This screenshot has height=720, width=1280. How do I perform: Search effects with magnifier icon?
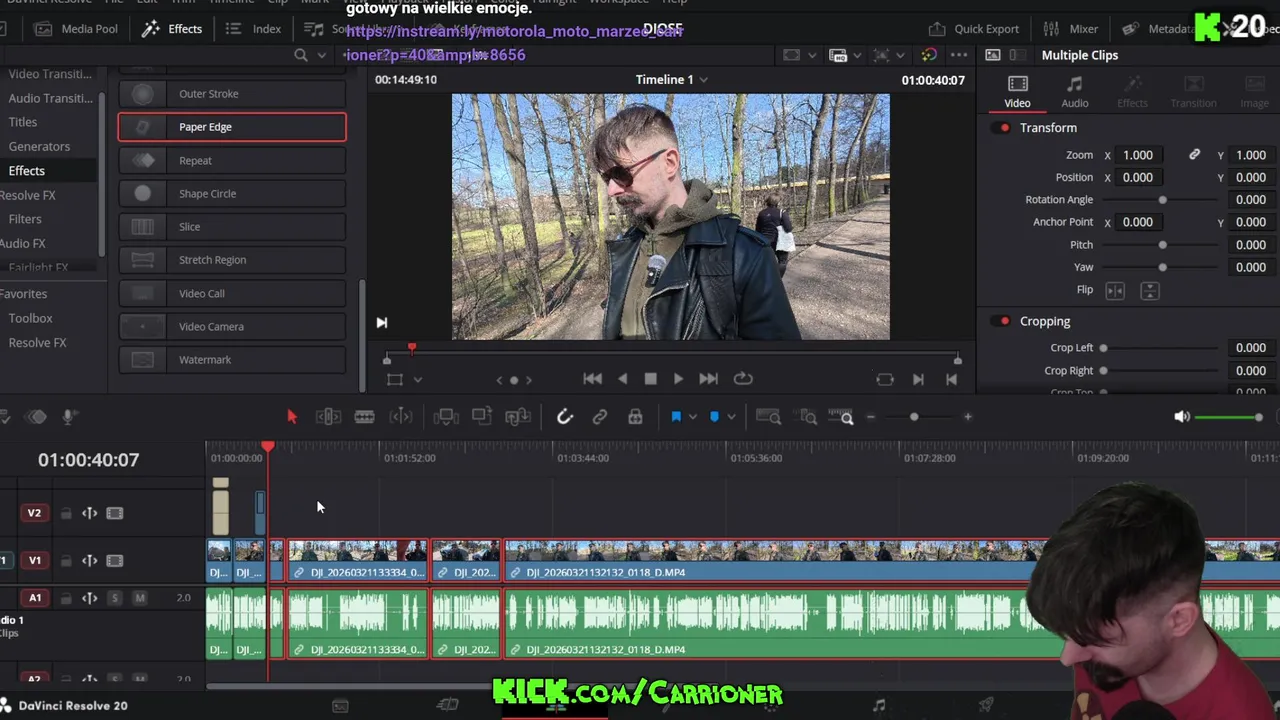tap(300, 55)
